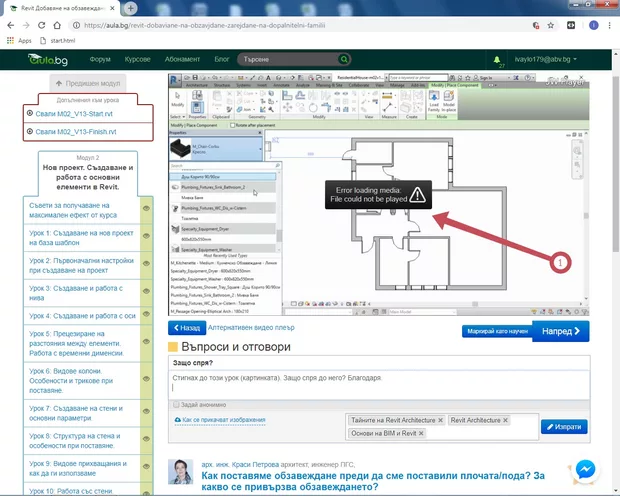Go to the Форум menu item
The height and width of the screenshot is (496, 620).
click(x=100, y=60)
